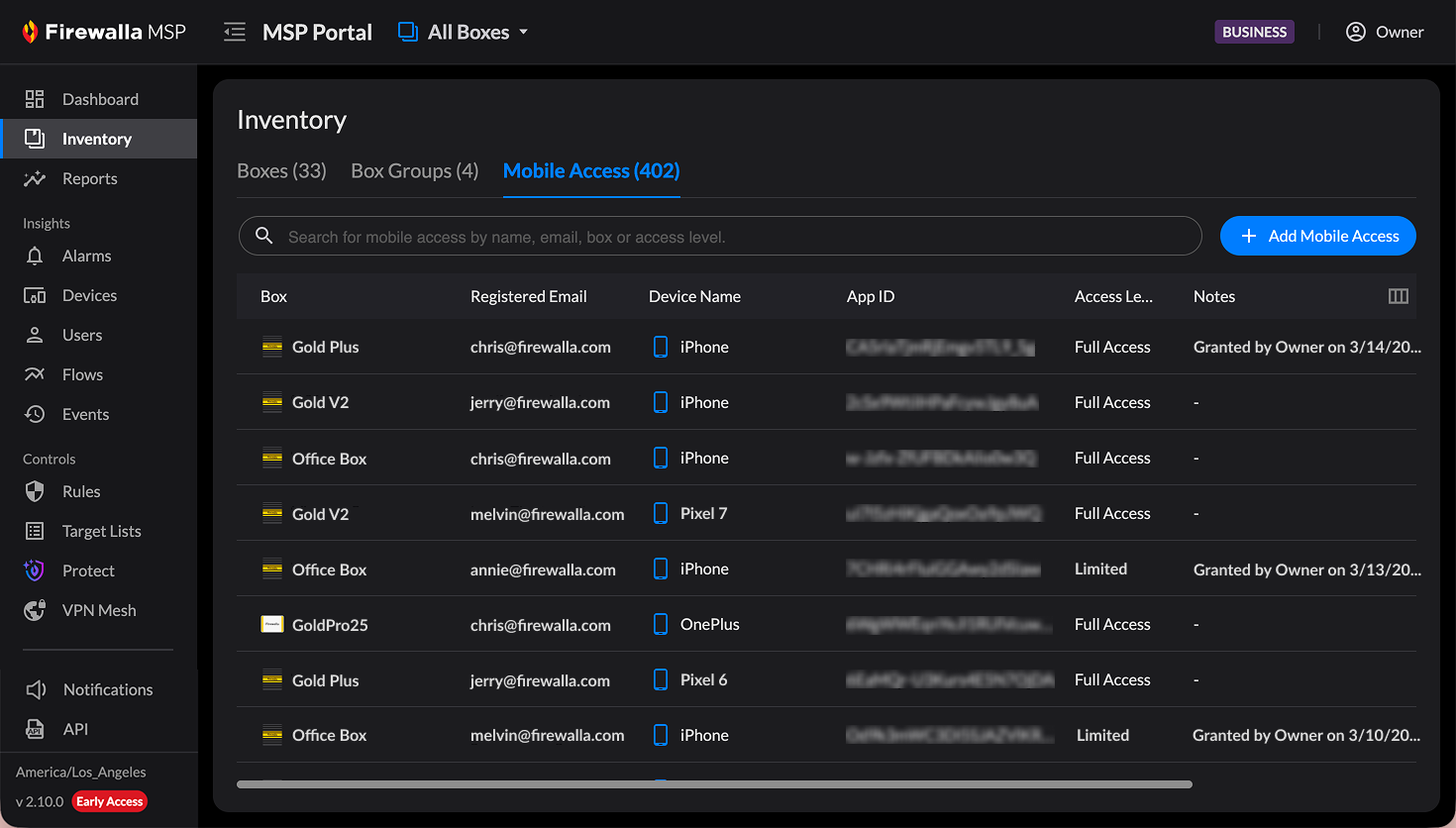Open the Owner account menu
This screenshot has width=1456, height=828.
click(x=1385, y=33)
